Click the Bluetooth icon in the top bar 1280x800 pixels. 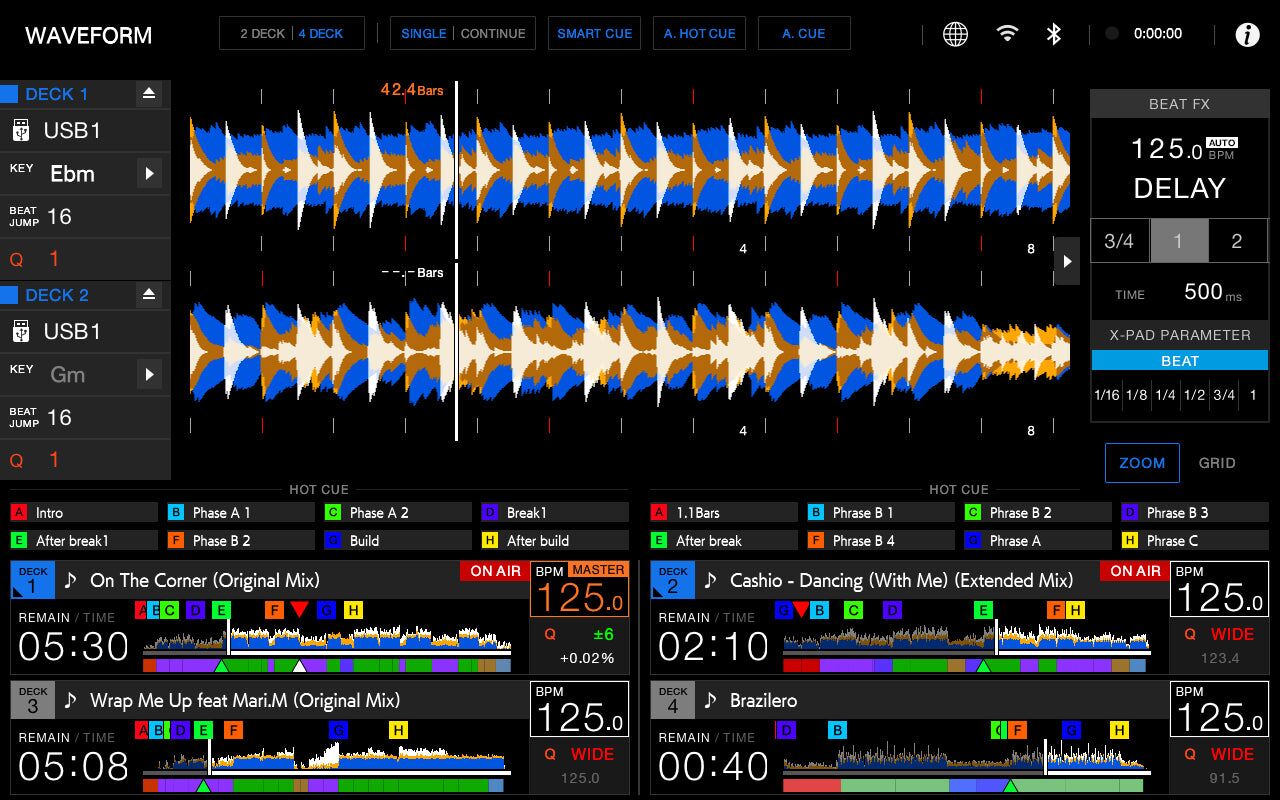(x=1053, y=33)
